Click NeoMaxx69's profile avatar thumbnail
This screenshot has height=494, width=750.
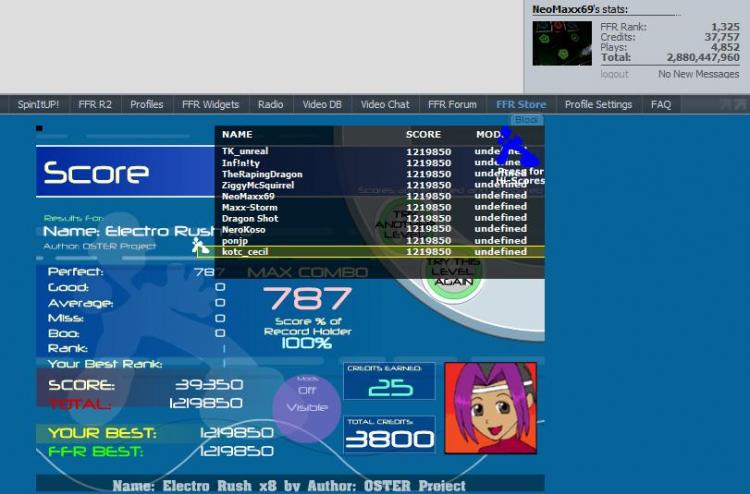(562, 43)
